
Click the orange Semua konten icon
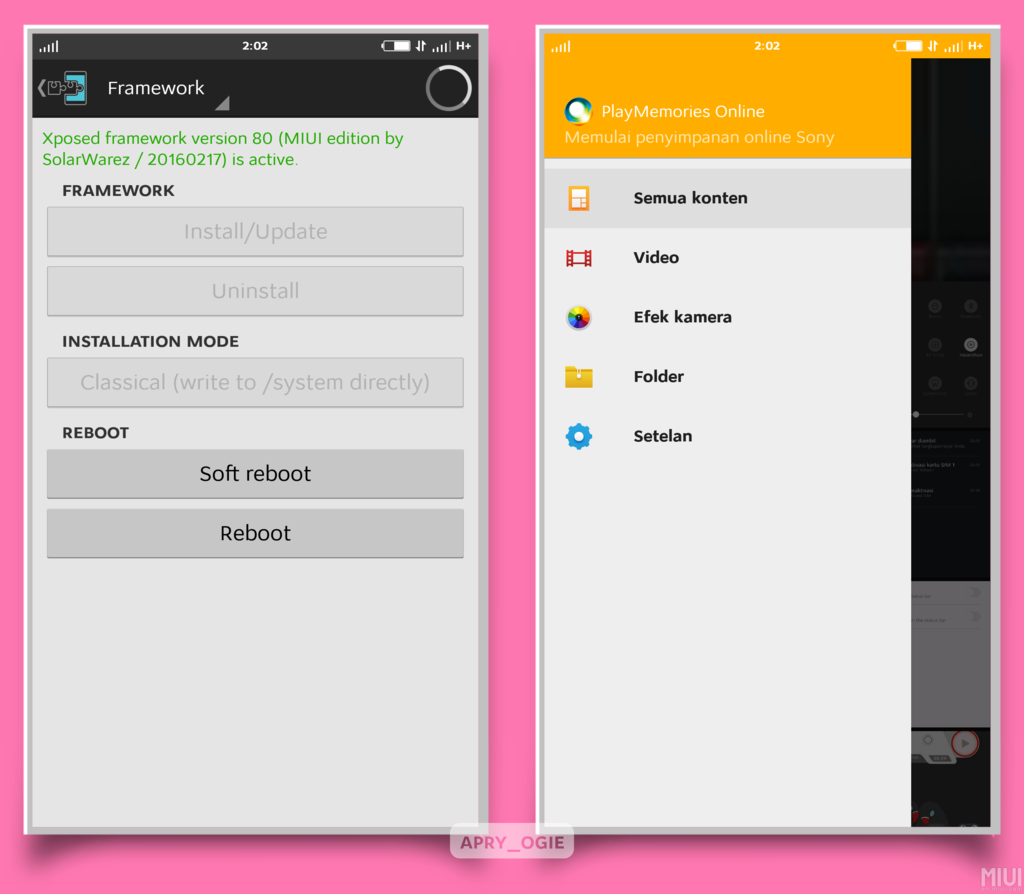pyautogui.click(x=579, y=198)
